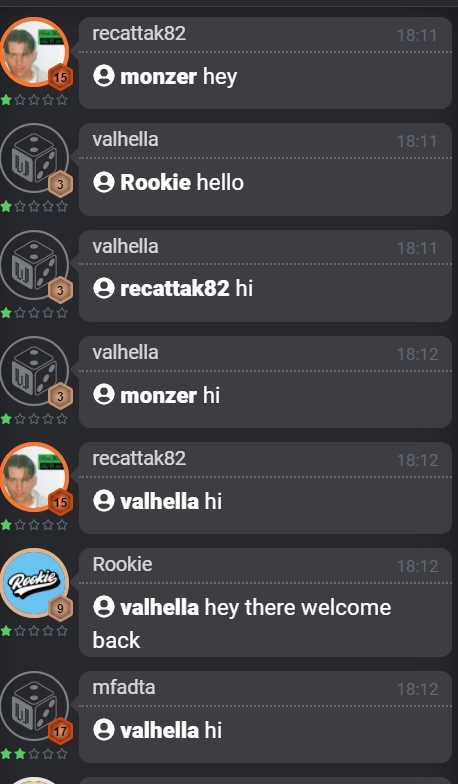Click the Rookie username in message header
The image size is (458, 784).
[122, 564]
